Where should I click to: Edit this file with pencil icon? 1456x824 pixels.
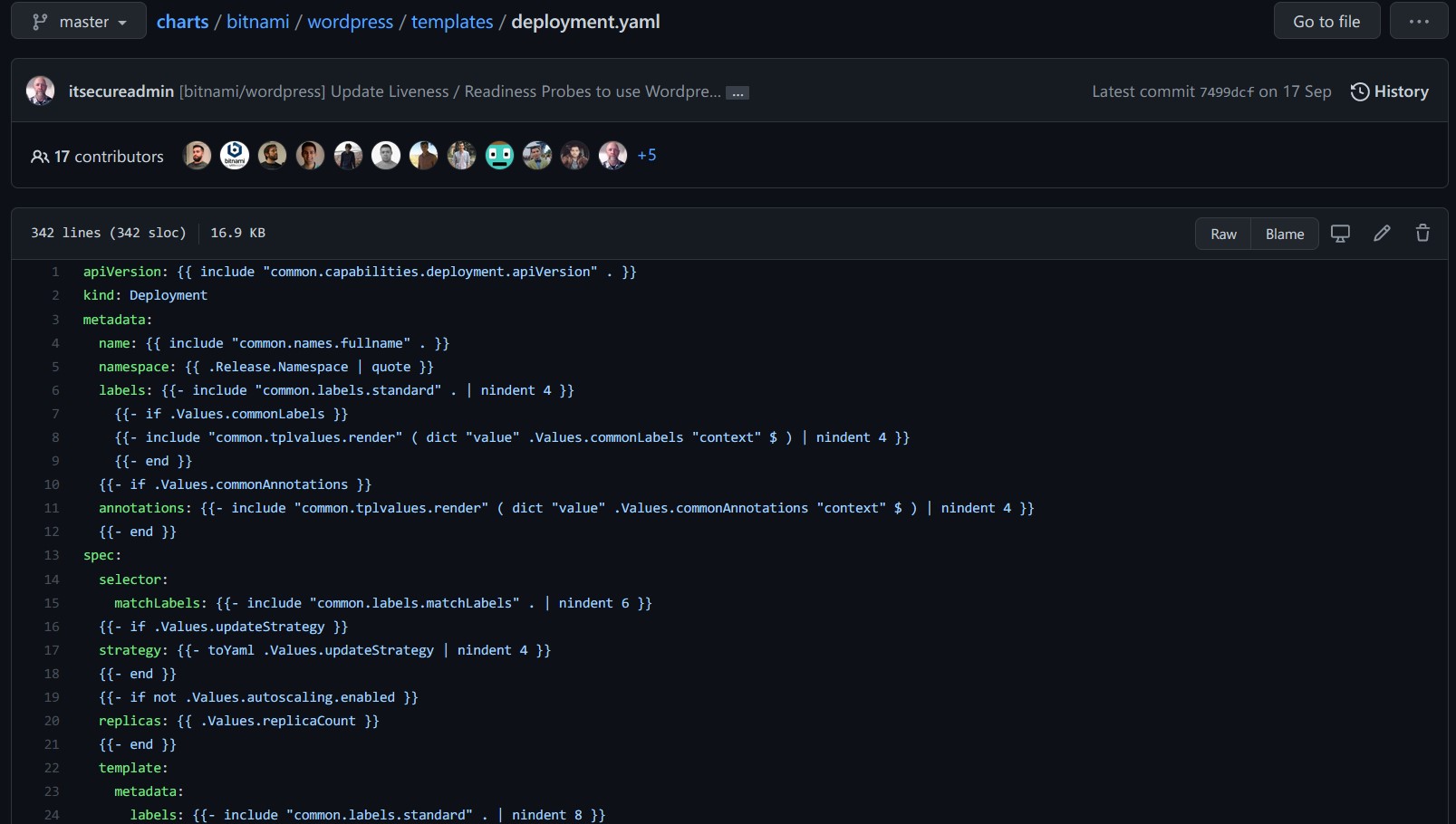(1382, 234)
